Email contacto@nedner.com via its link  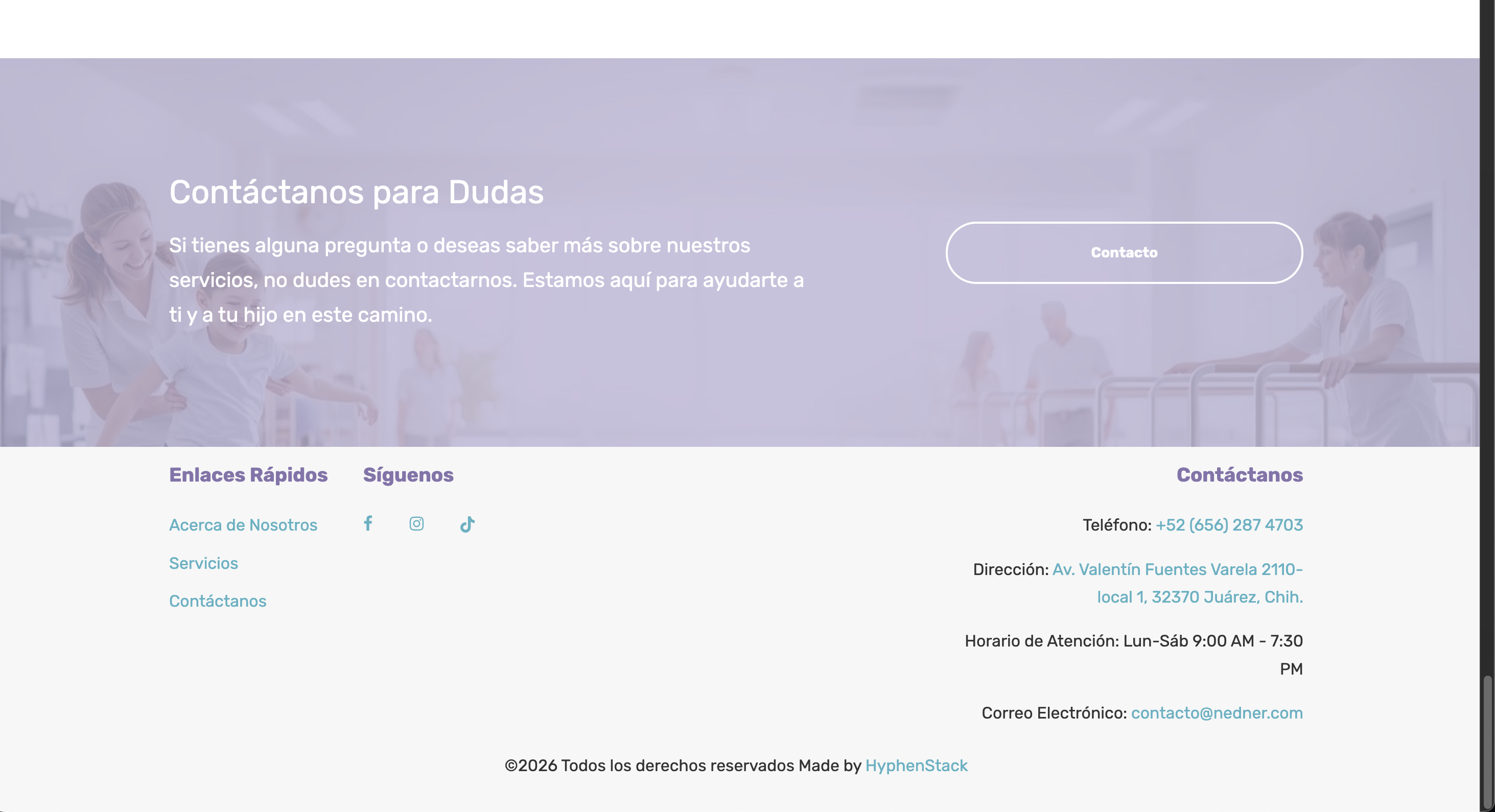click(x=1217, y=713)
